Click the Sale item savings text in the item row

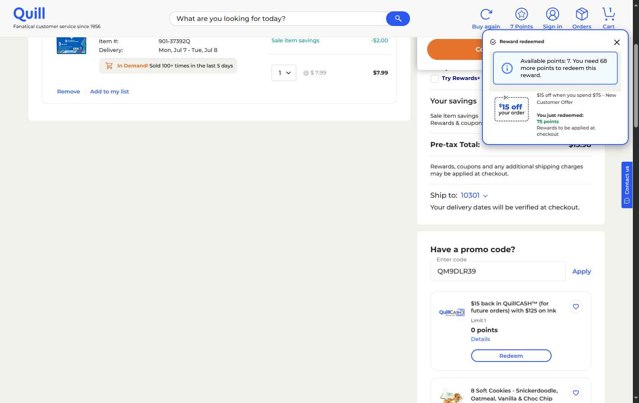(x=295, y=40)
